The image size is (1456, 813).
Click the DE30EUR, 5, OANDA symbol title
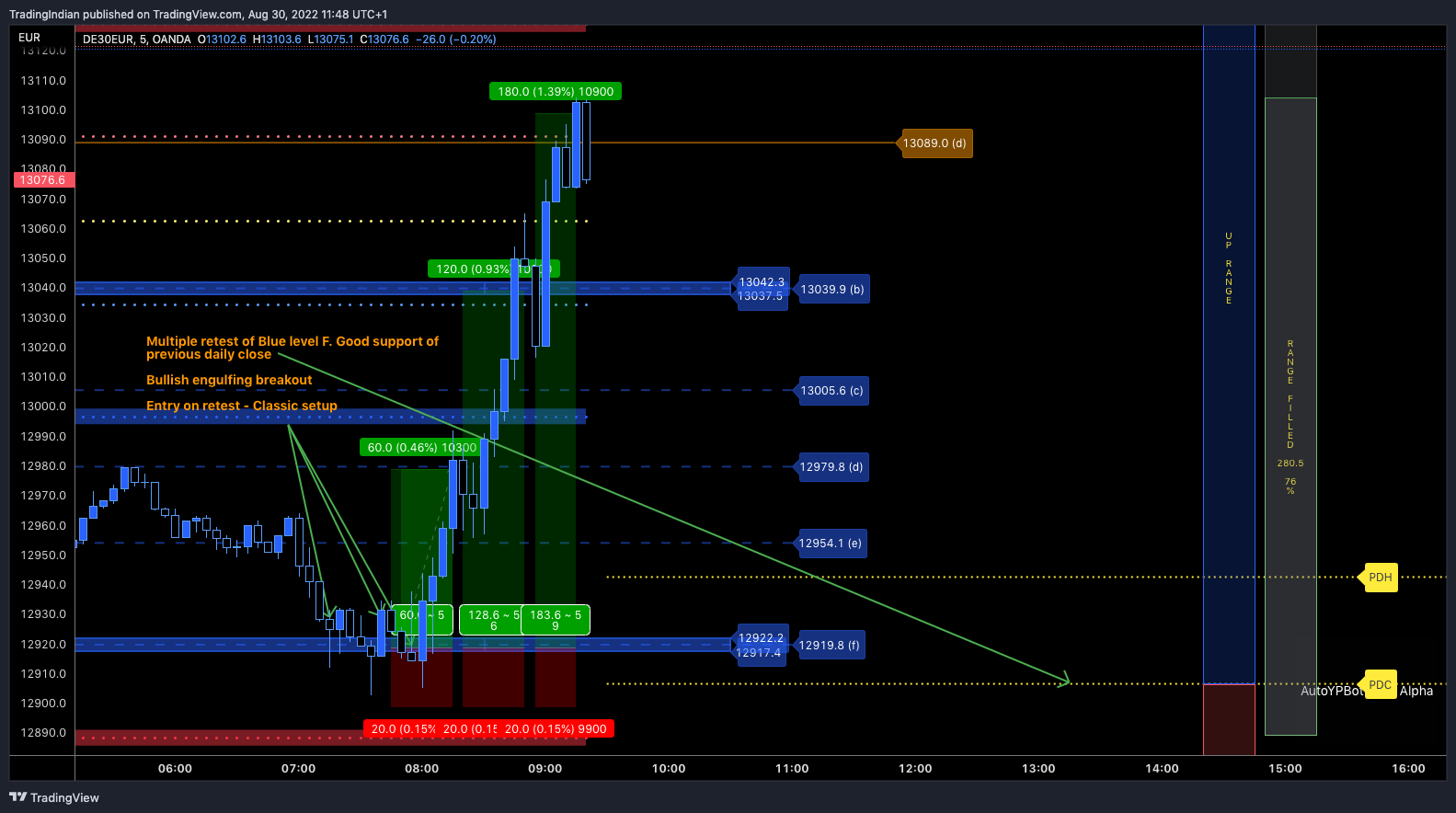pyautogui.click(x=136, y=40)
